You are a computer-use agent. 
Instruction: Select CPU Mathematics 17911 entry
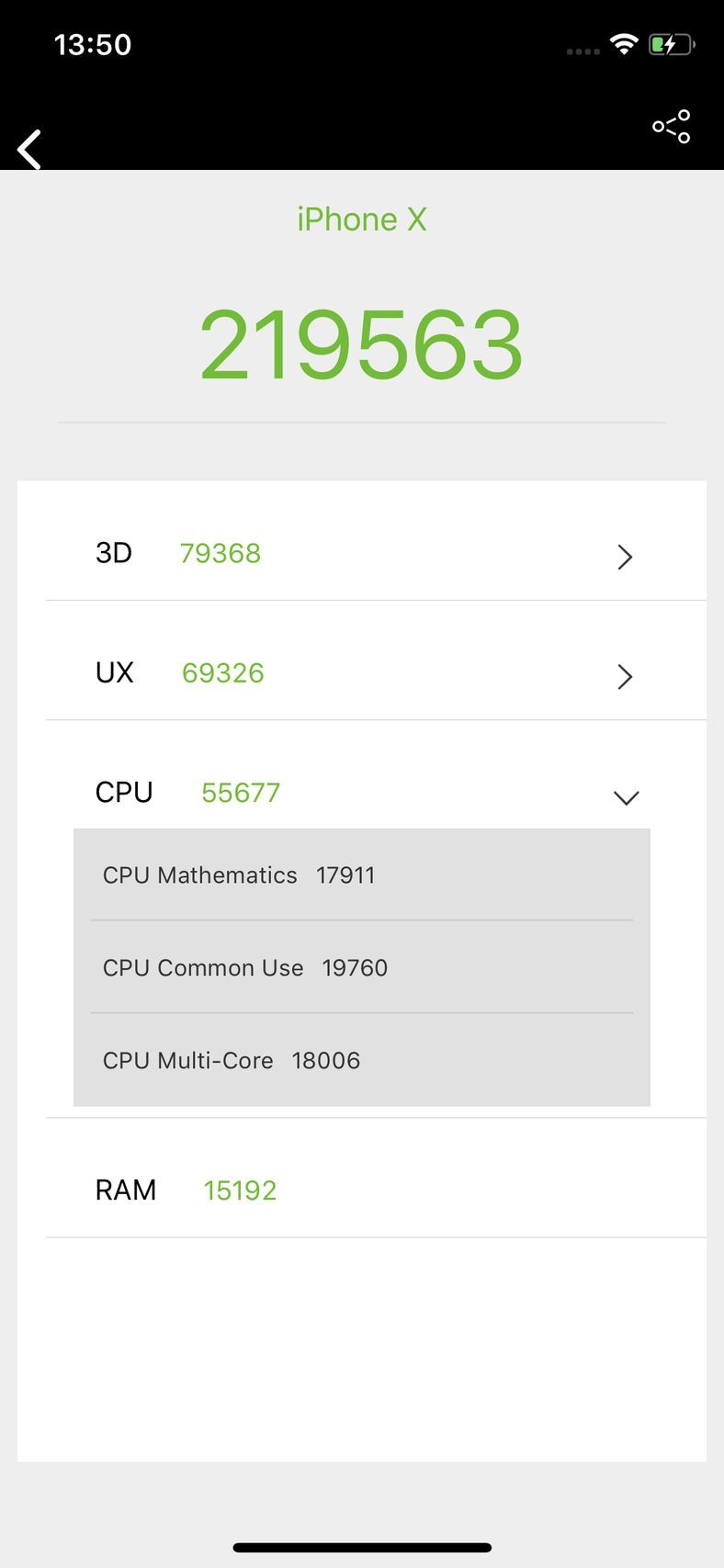(x=362, y=874)
